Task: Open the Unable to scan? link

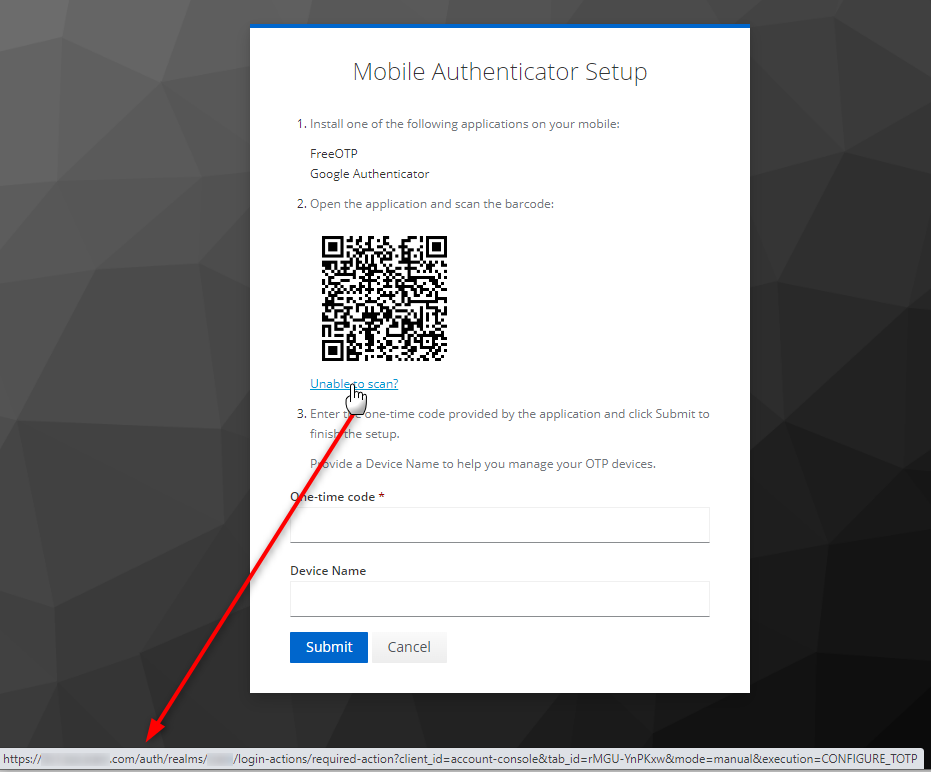Action: (x=353, y=383)
